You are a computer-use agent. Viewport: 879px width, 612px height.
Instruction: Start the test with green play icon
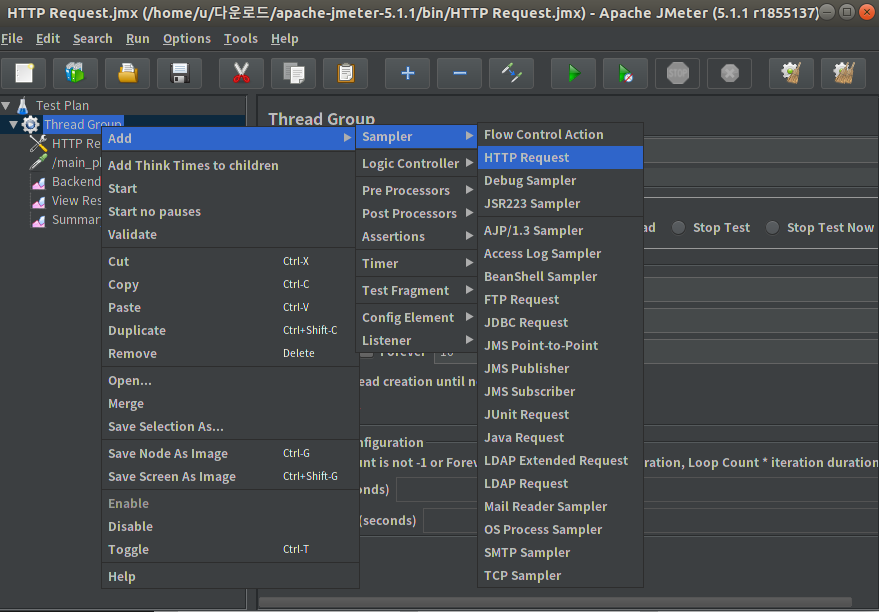coord(573,73)
